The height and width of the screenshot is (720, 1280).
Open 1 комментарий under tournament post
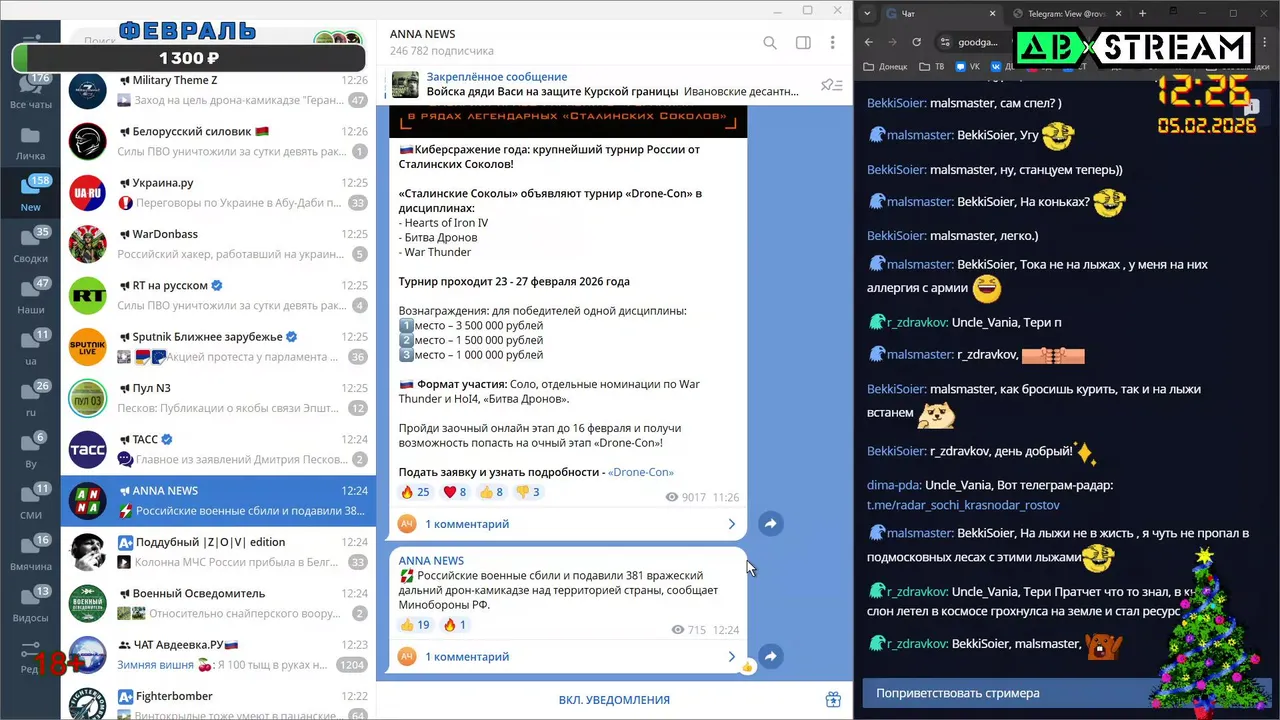click(x=567, y=523)
